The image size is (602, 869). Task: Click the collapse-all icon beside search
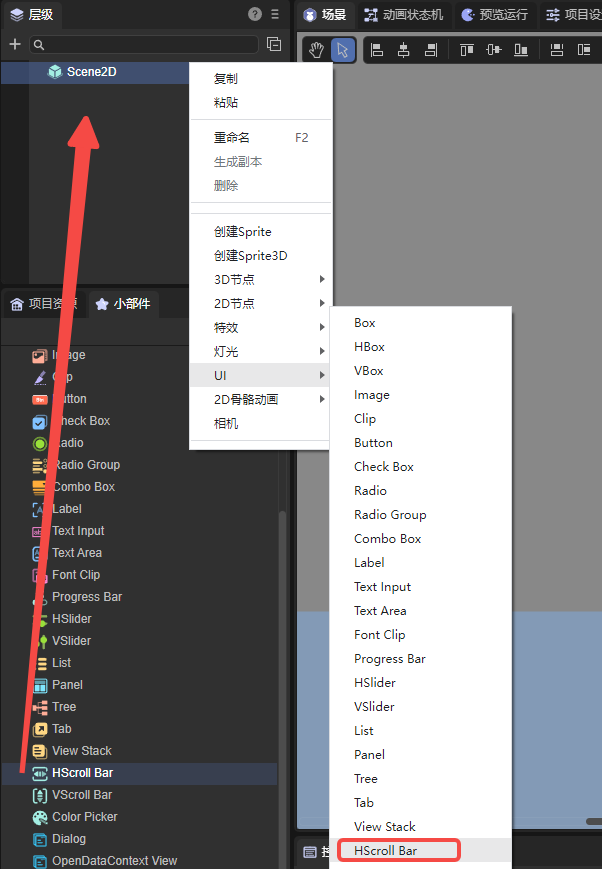(273, 44)
